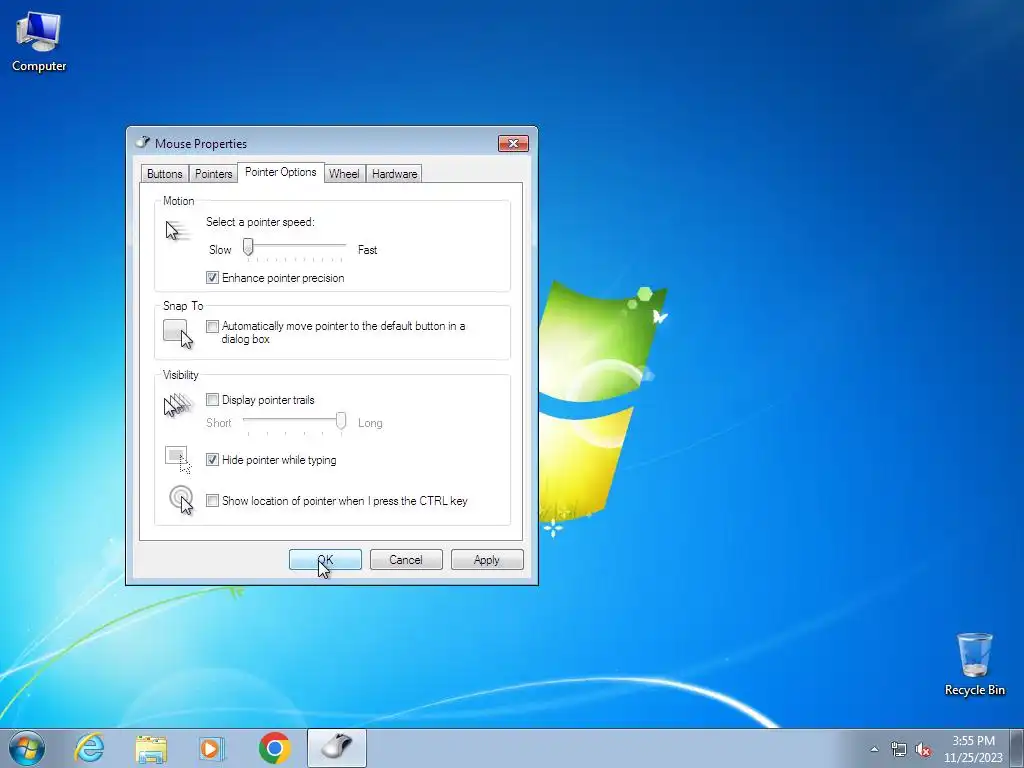This screenshot has width=1024, height=768.
Task: Click the Motion pointer speed icon
Action: point(176,231)
